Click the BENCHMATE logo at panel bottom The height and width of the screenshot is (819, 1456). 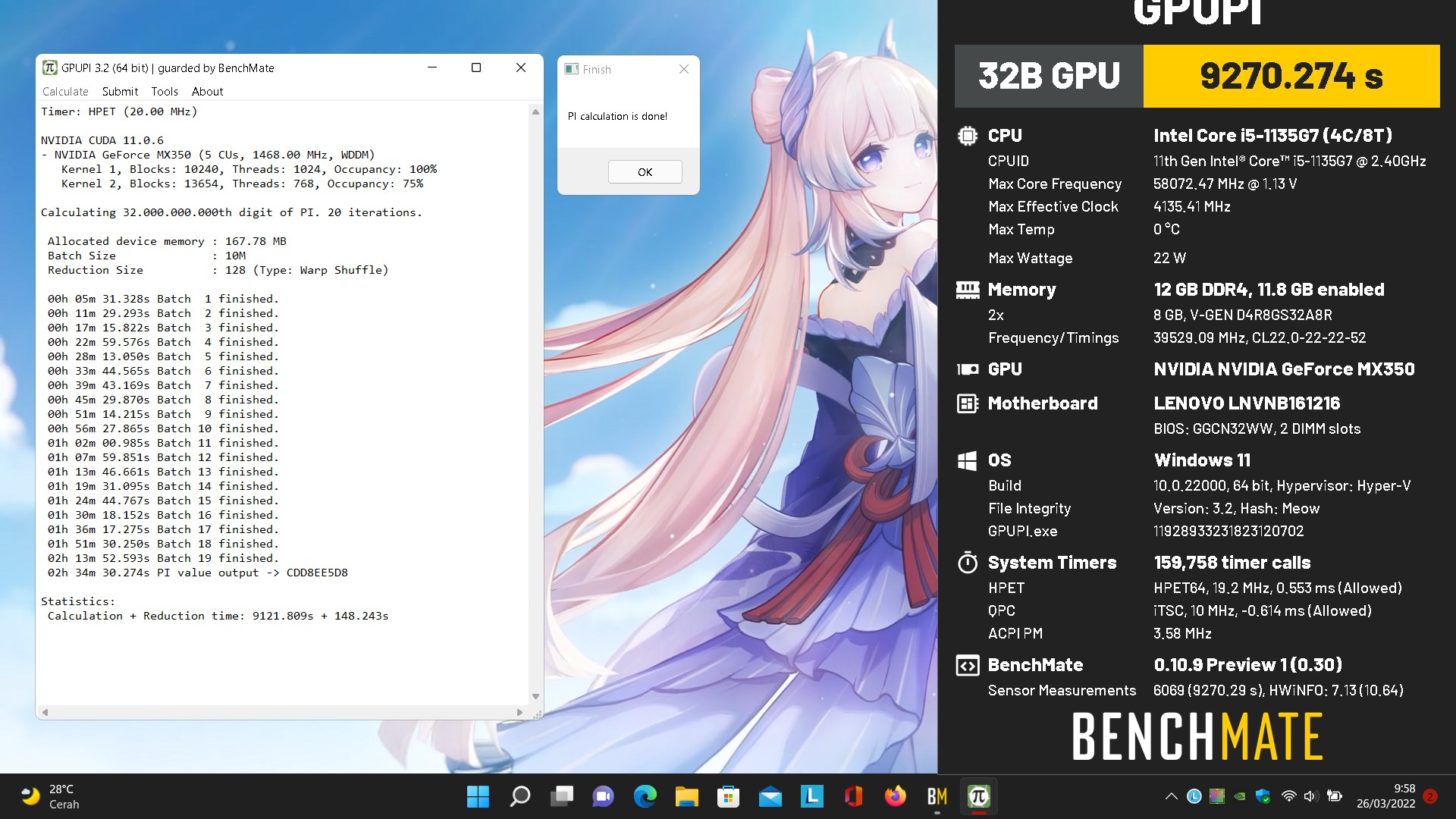coord(1197,736)
